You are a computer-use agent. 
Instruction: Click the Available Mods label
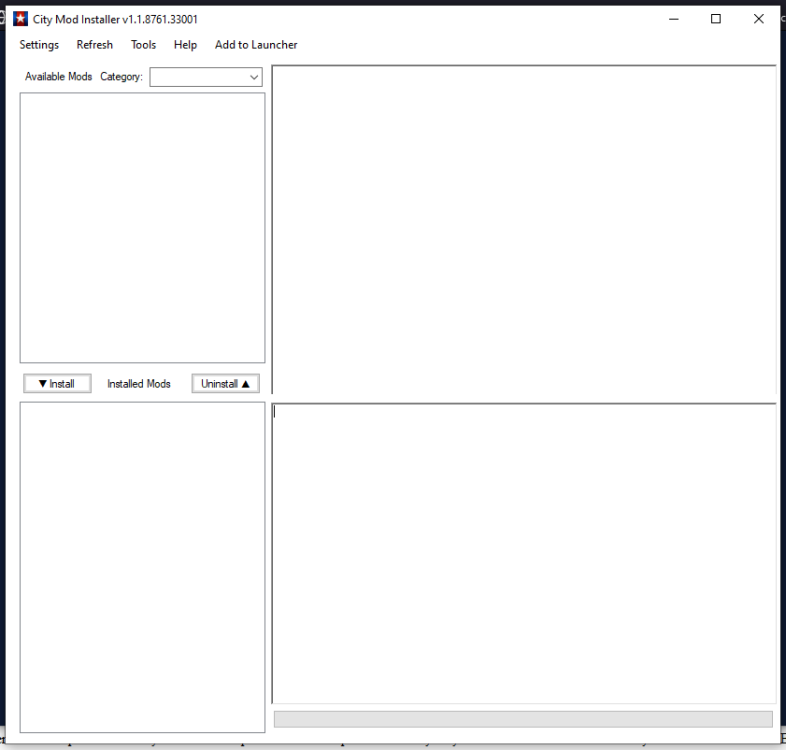[x=58, y=77]
